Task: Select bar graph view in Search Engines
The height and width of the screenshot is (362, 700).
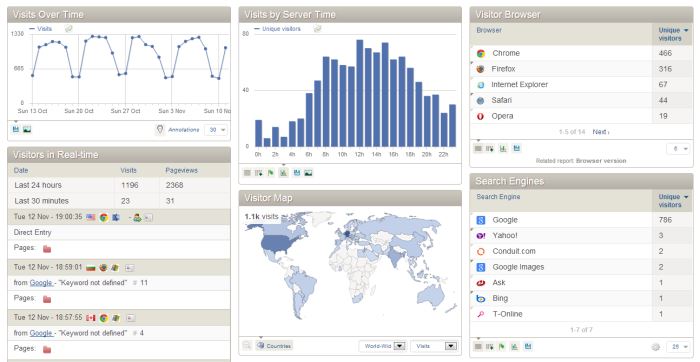Action: tap(515, 346)
